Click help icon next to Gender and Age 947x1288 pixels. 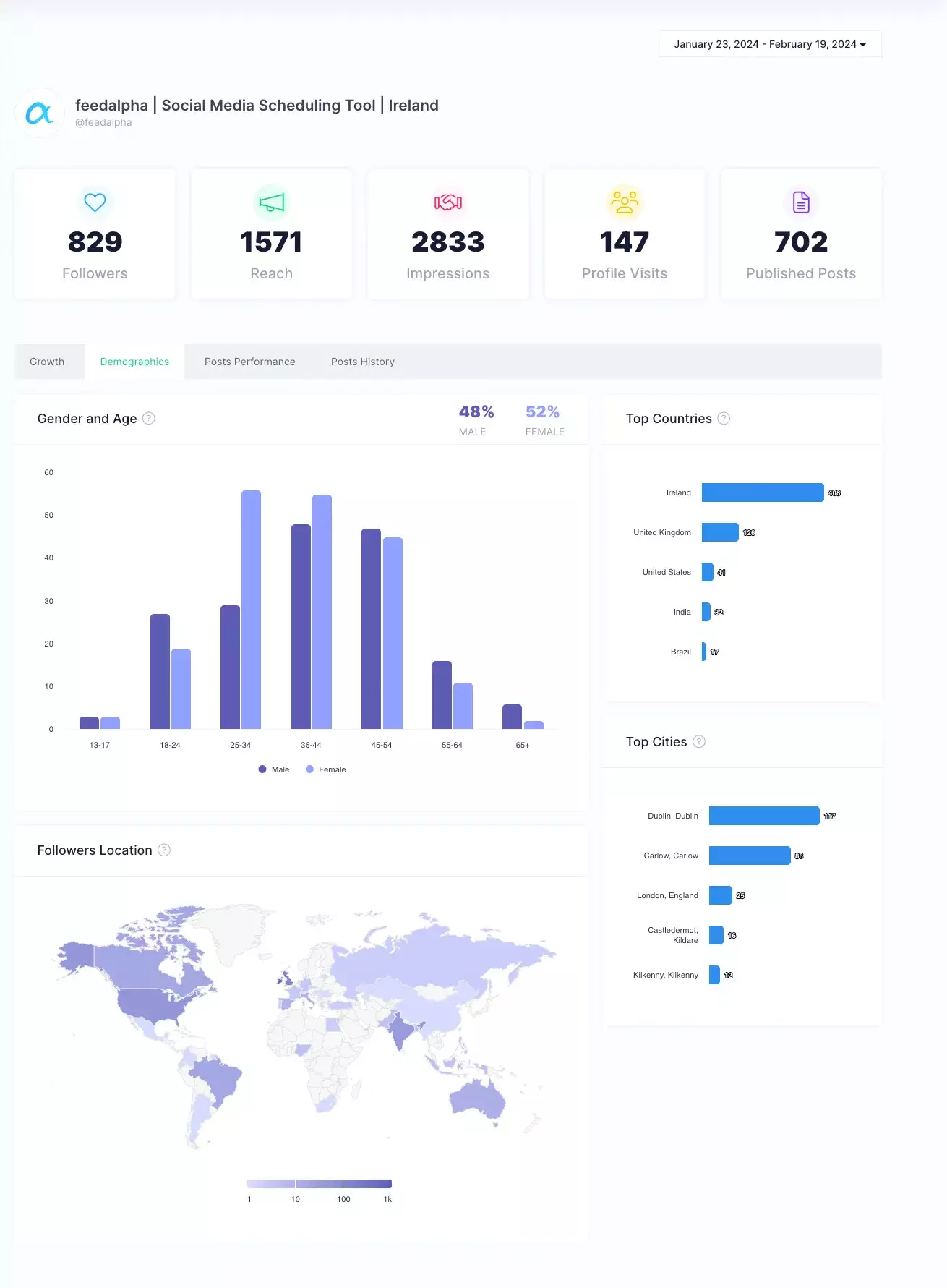(x=149, y=418)
